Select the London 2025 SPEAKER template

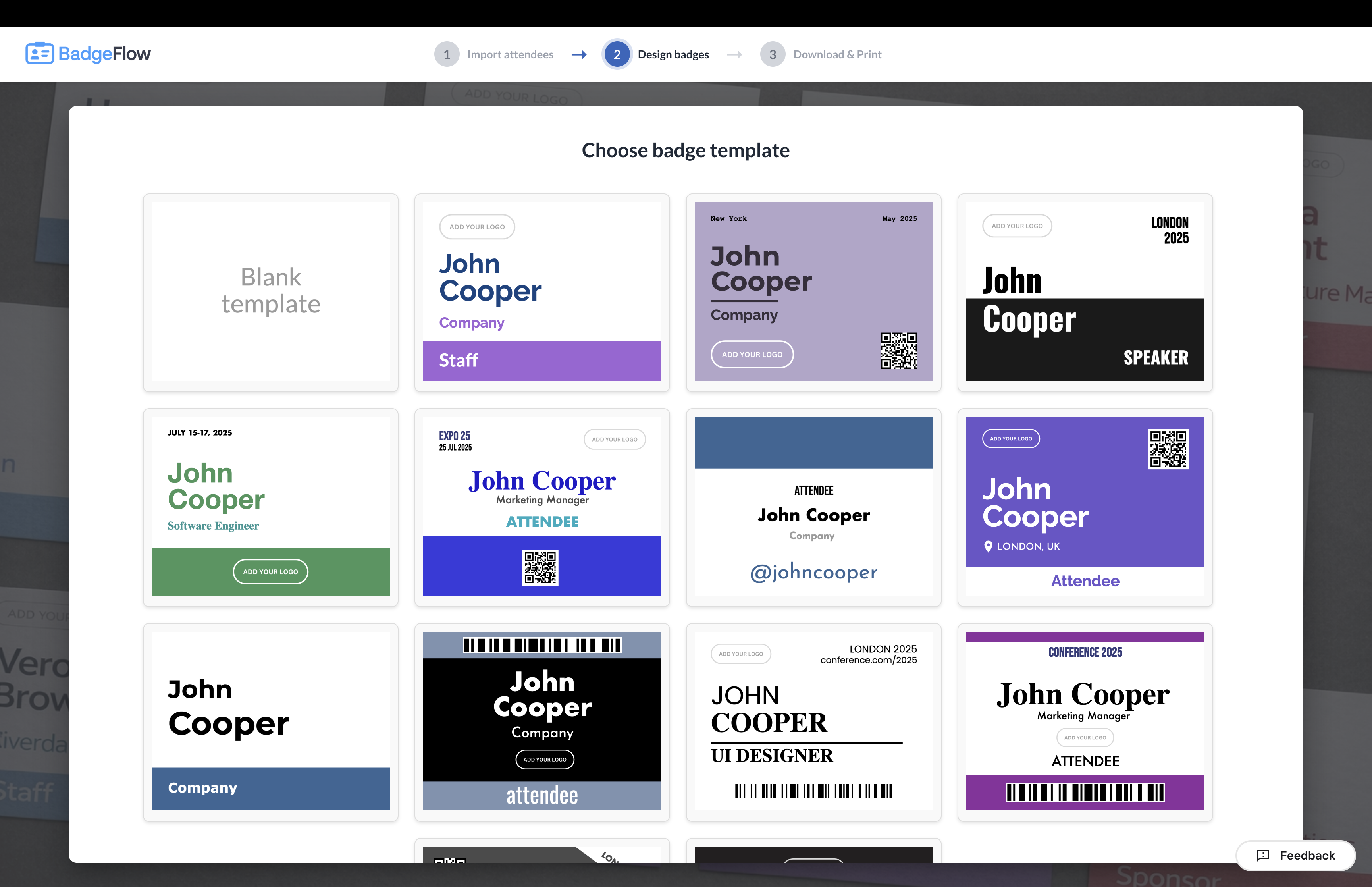coord(1085,292)
